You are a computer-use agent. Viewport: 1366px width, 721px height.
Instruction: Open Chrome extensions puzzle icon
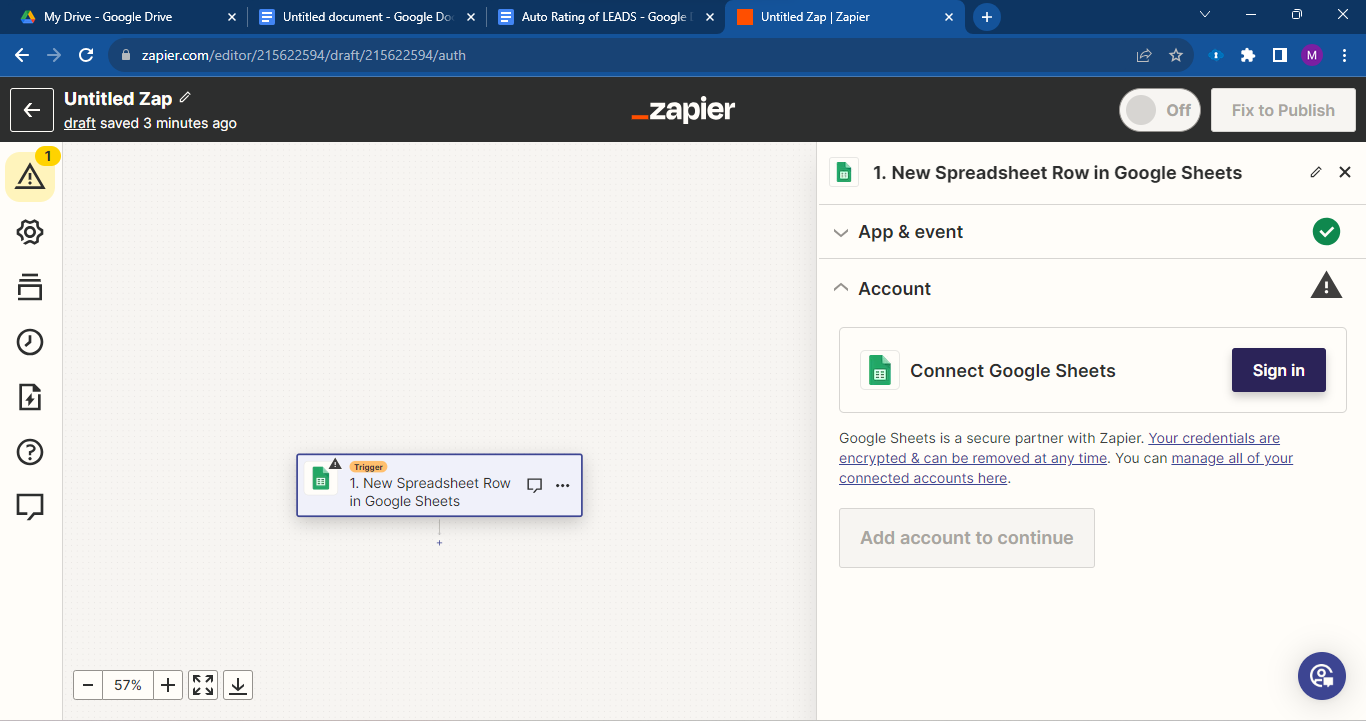1248,55
